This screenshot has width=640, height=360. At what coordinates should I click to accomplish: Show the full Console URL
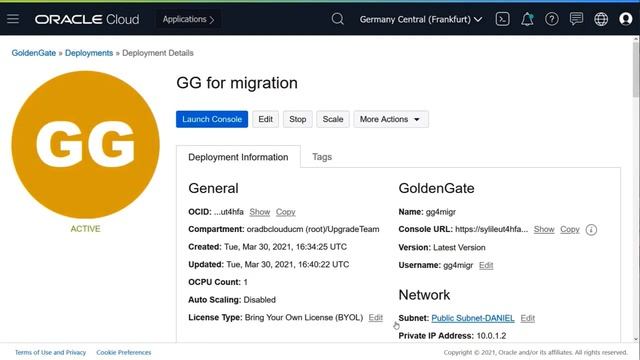pos(544,229)
